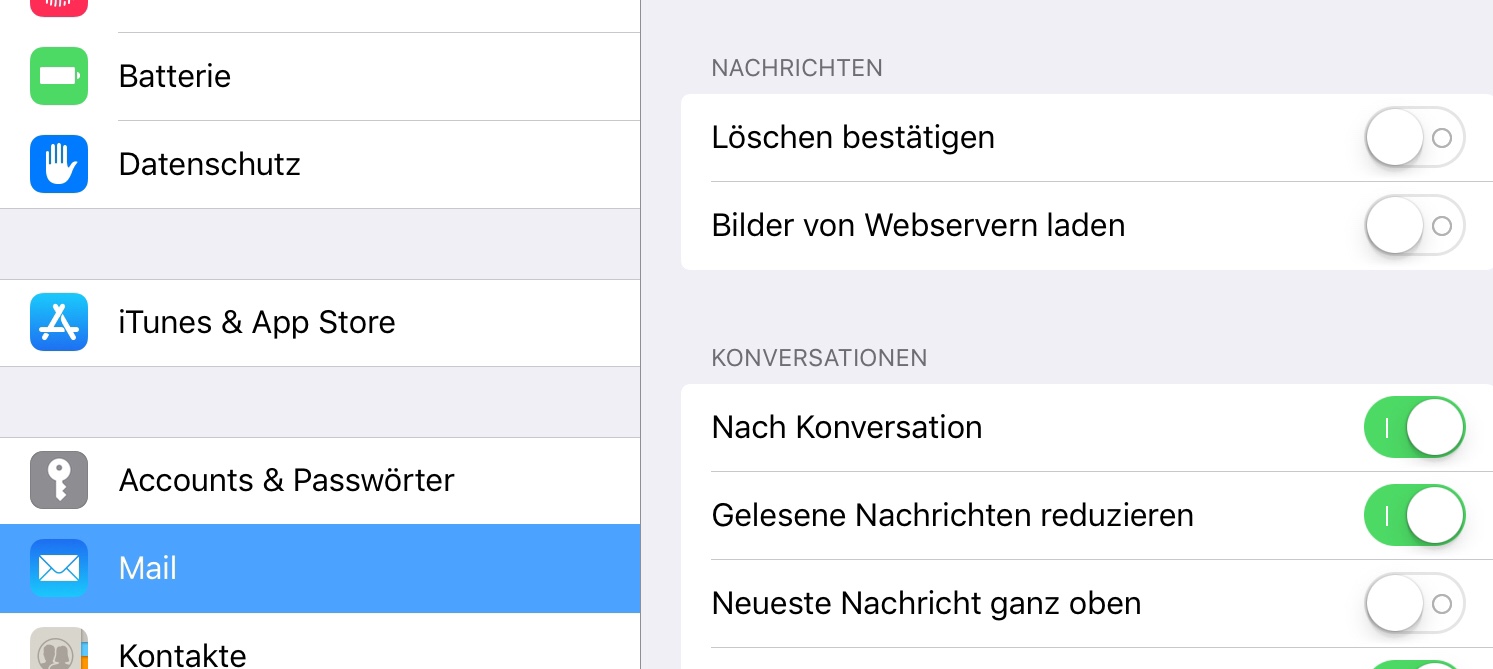
Task: Open Accounts & Passwörter settings
Action: [x=286, y=480]
